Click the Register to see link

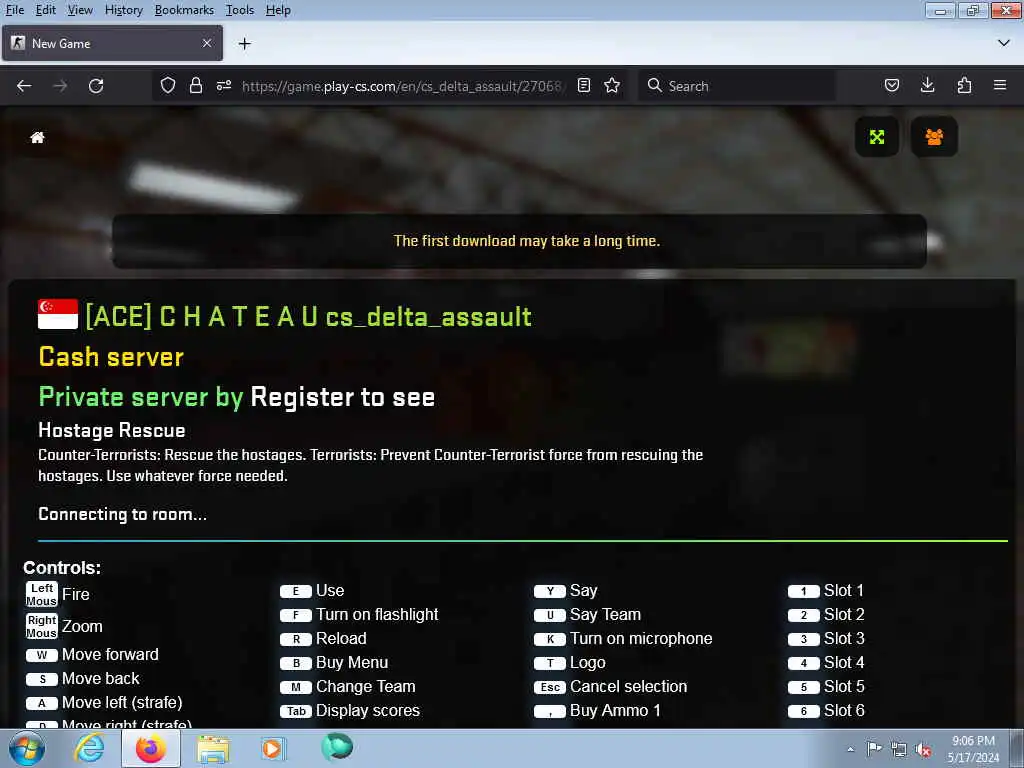coord(343,397)
